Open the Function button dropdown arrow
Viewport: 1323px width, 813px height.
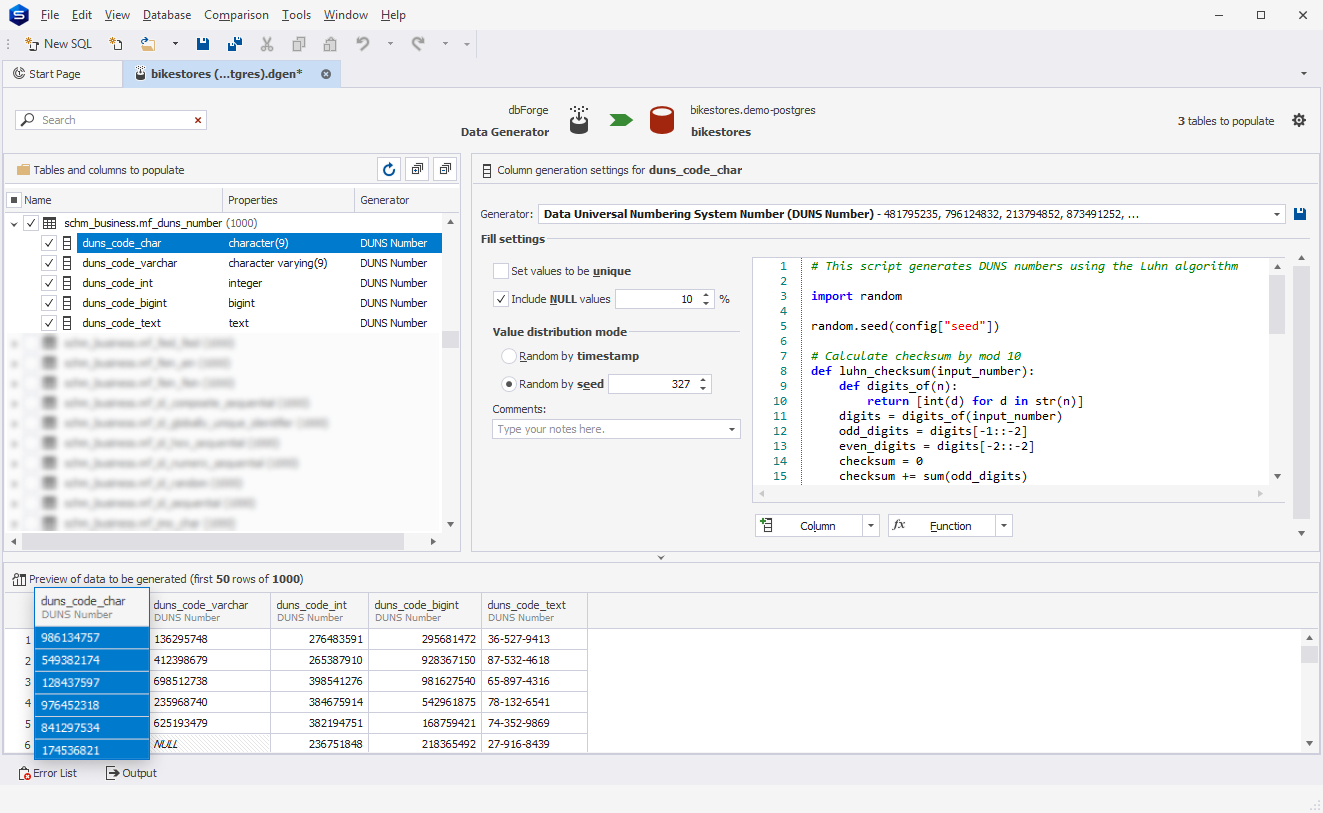pos(1004,526)
